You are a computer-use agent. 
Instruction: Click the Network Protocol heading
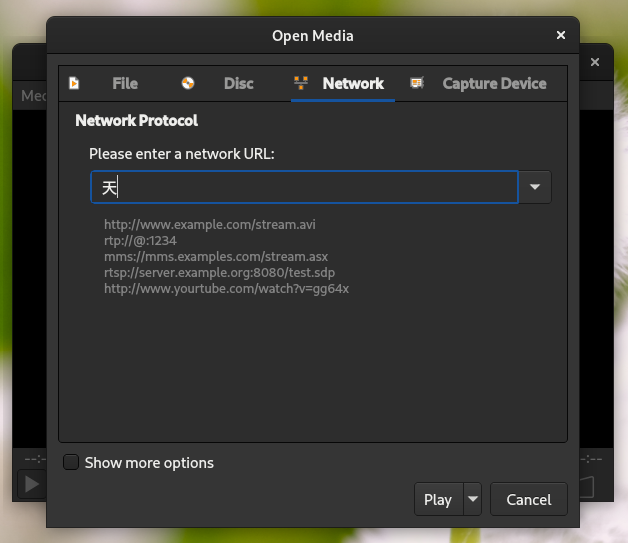tap(137, 120)
